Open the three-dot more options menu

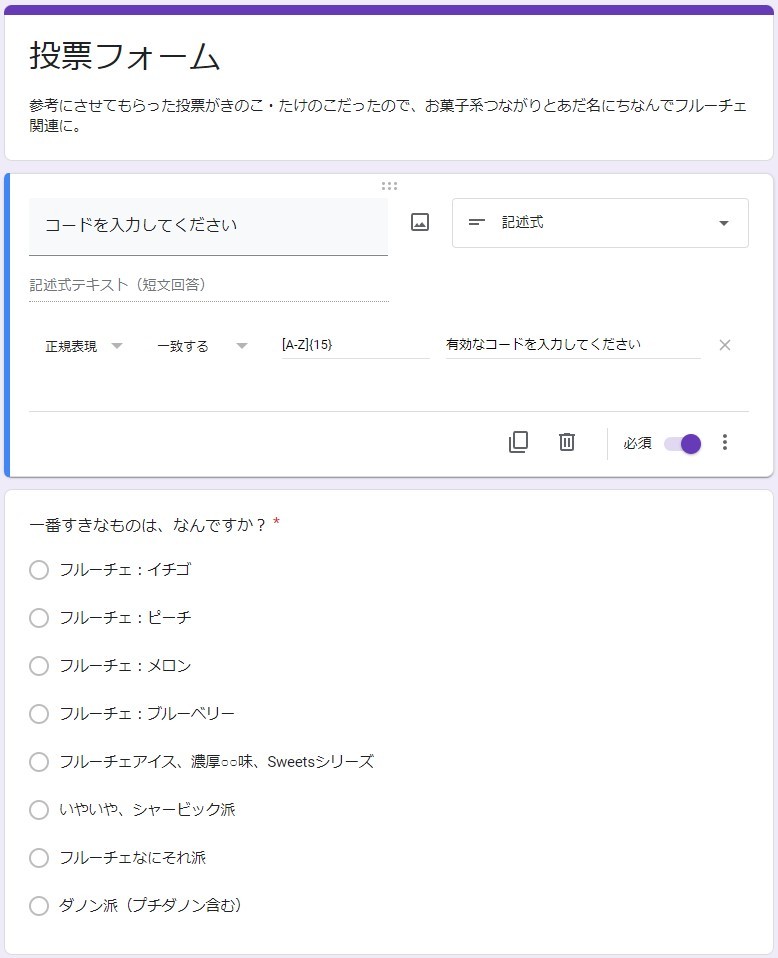click(725, 442)
